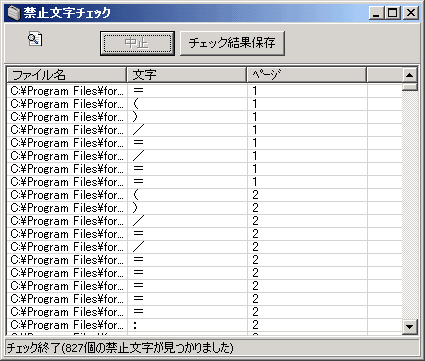Select the first row with （ on page 1
This screenshot has width=425, height=361.
point(204,104)
